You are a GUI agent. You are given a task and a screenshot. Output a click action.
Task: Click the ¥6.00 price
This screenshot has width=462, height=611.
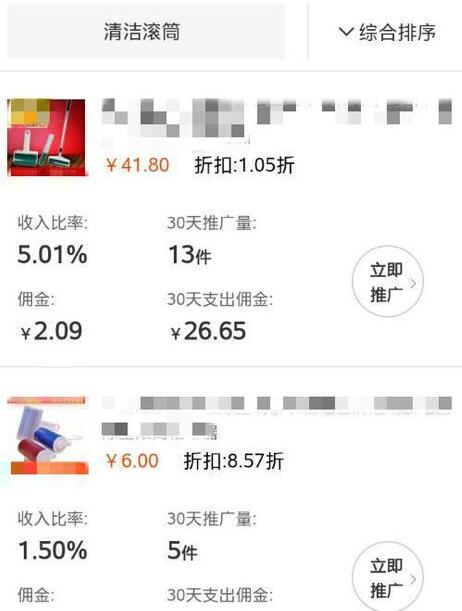point(132,461)
